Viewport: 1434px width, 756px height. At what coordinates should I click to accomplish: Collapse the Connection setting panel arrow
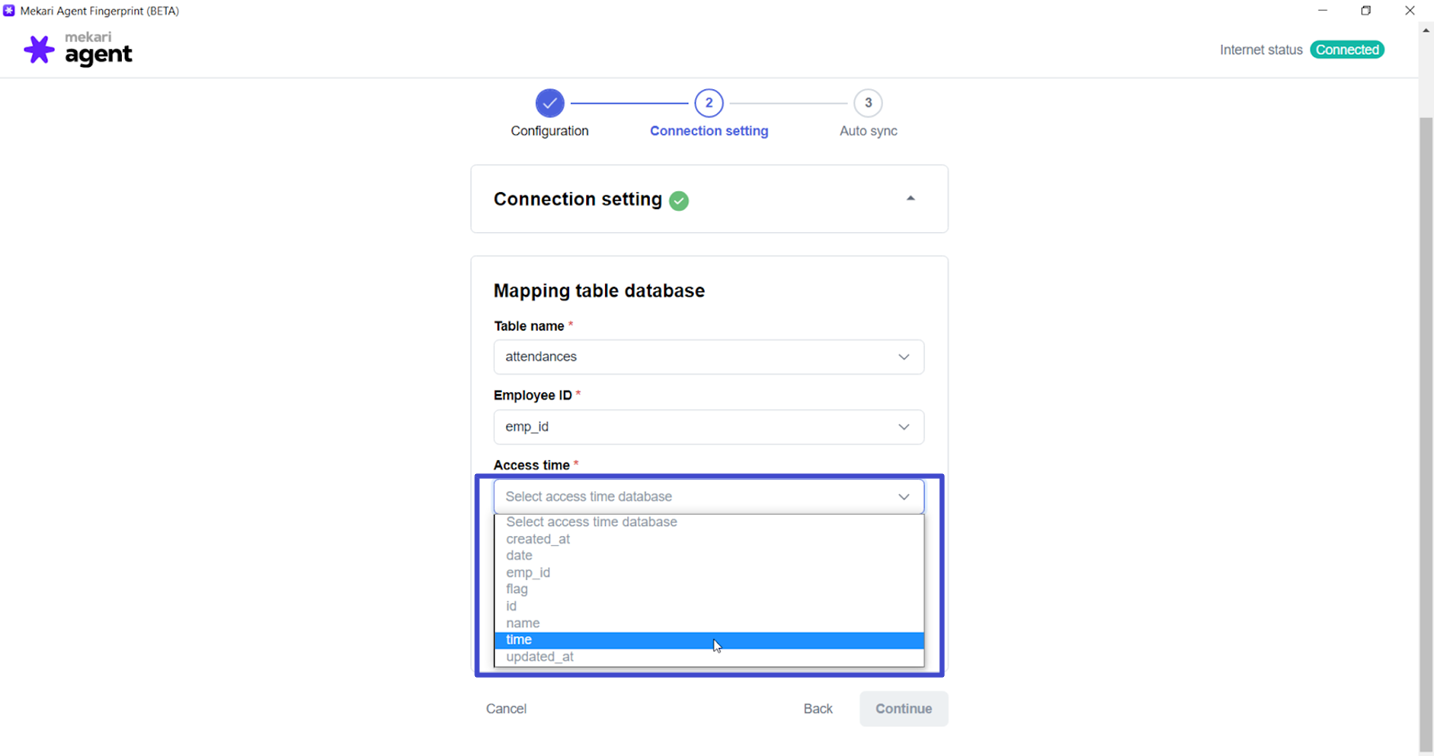click(x=910, y=199)
